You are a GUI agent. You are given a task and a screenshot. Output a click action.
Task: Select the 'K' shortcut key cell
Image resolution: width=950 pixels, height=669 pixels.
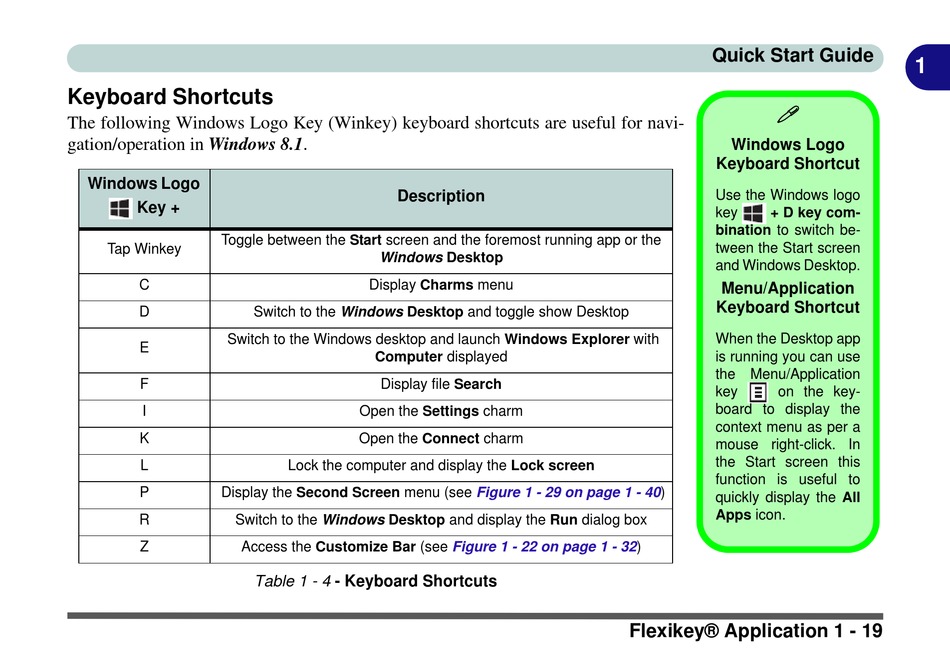pos(144,441)
